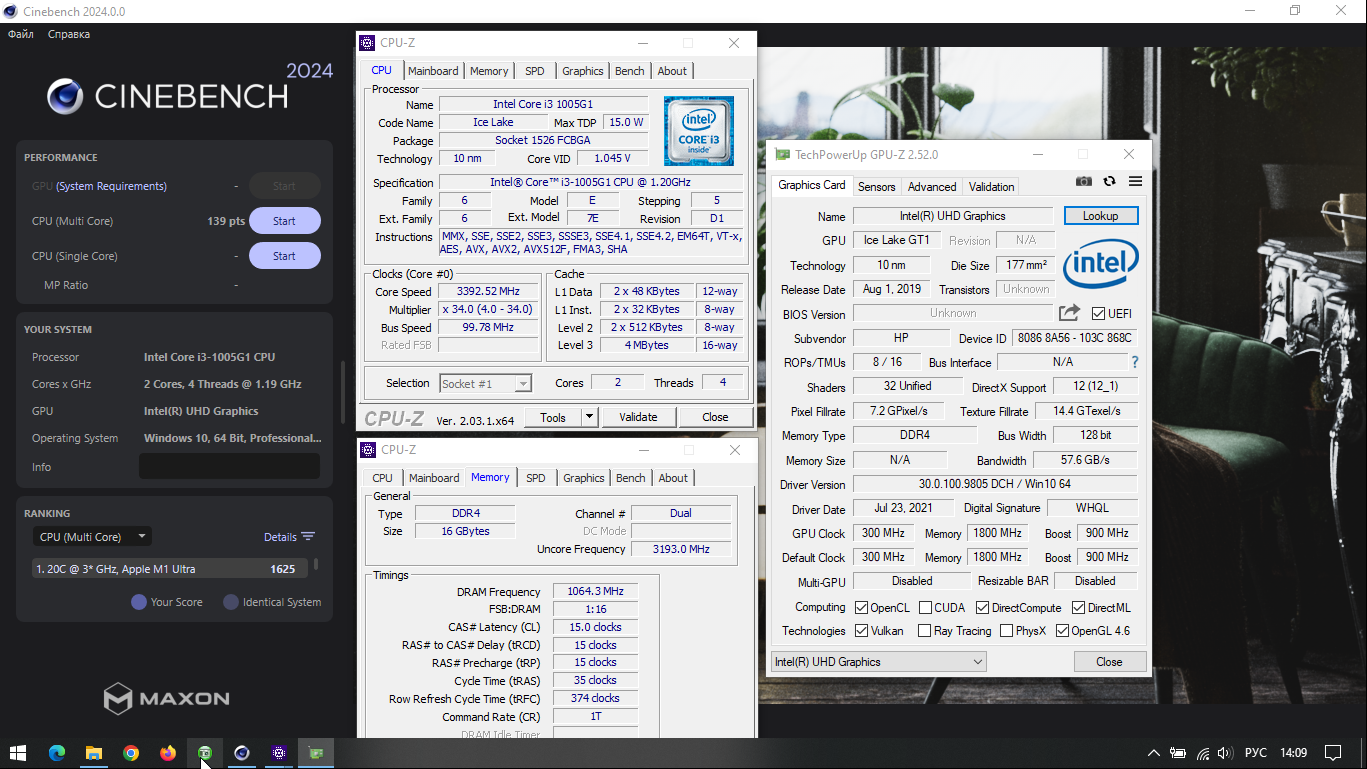Click volume speaker tray icon
The image size is (1367, 769).
pyautogui.click(x=1226, y=753)
